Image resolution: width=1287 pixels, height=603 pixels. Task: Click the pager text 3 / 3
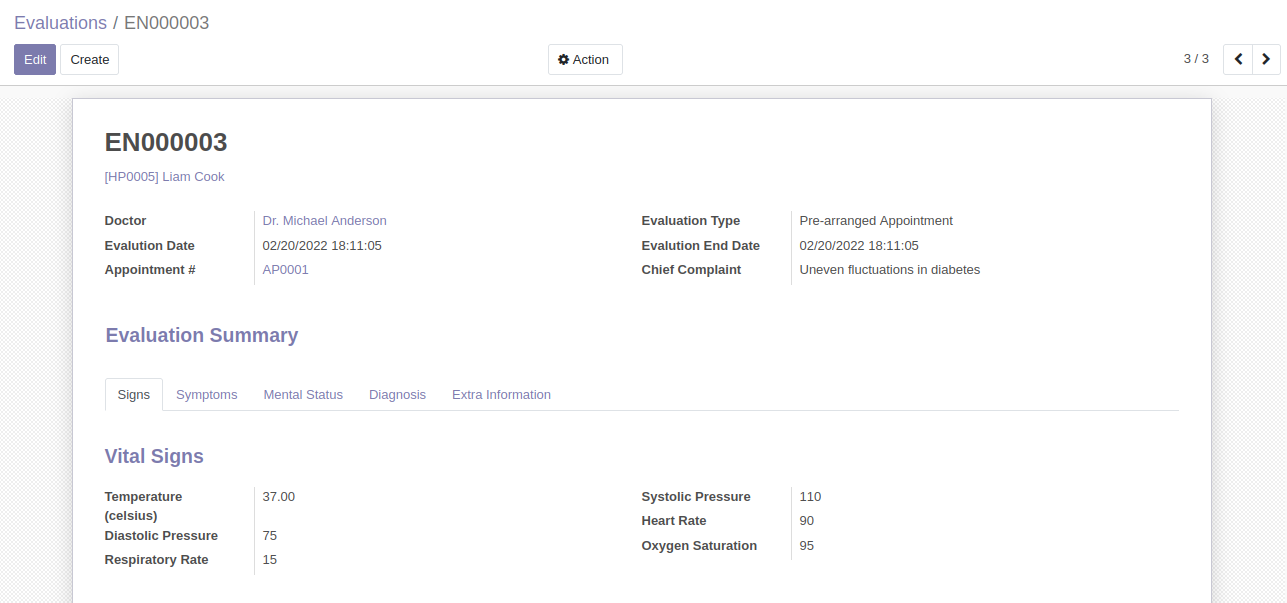[1196, 59]
